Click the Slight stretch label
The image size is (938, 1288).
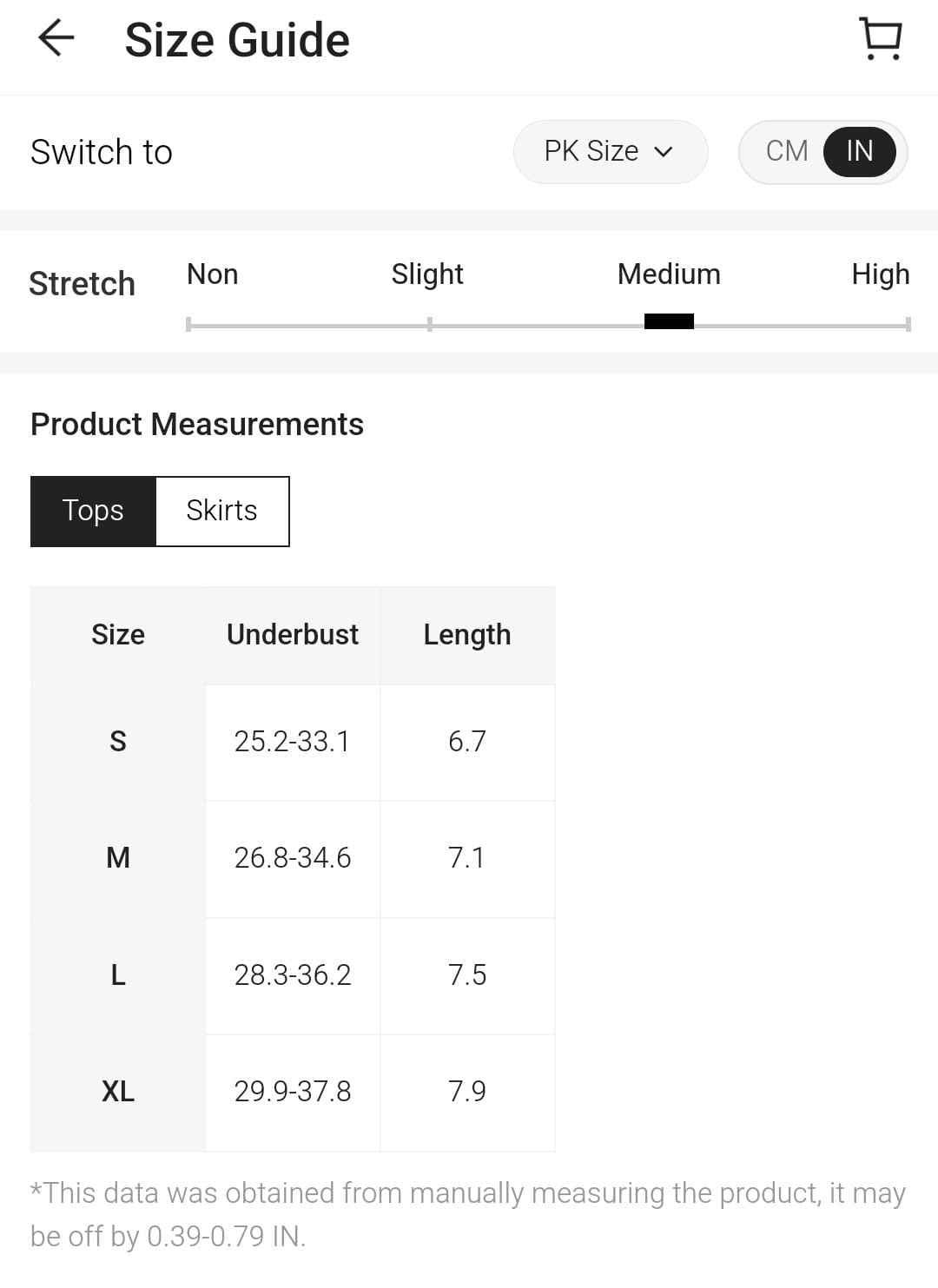pyautogui.click(x=426, y=274)
